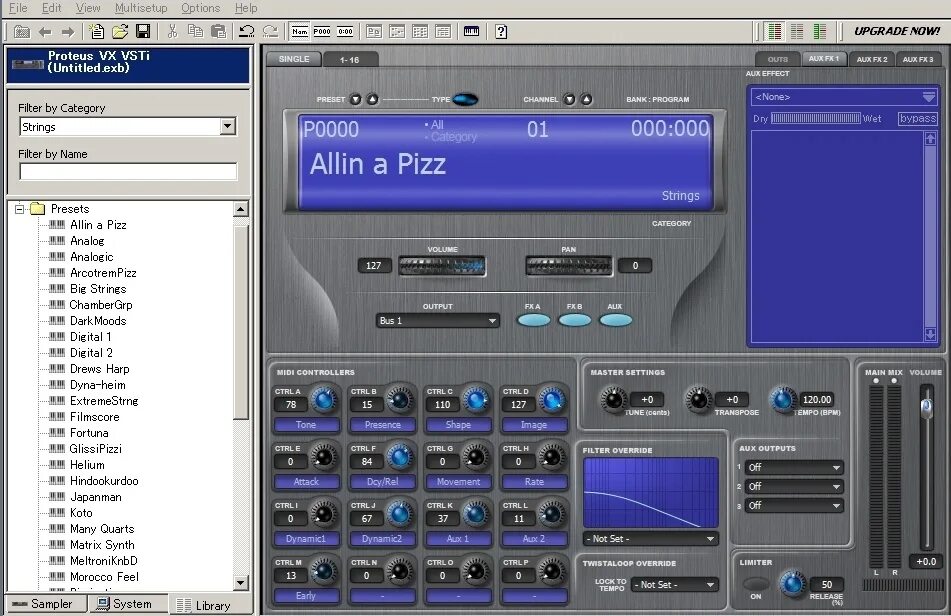The height and width of the screenshot is (616, 951).
Task: Toggle the FX B send button
Action: [574, 320]
